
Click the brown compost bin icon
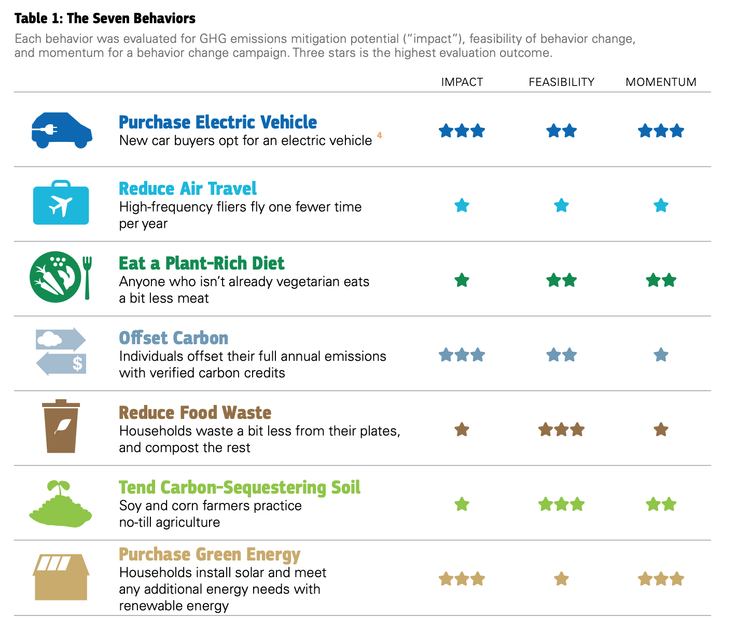click(61, 426)
